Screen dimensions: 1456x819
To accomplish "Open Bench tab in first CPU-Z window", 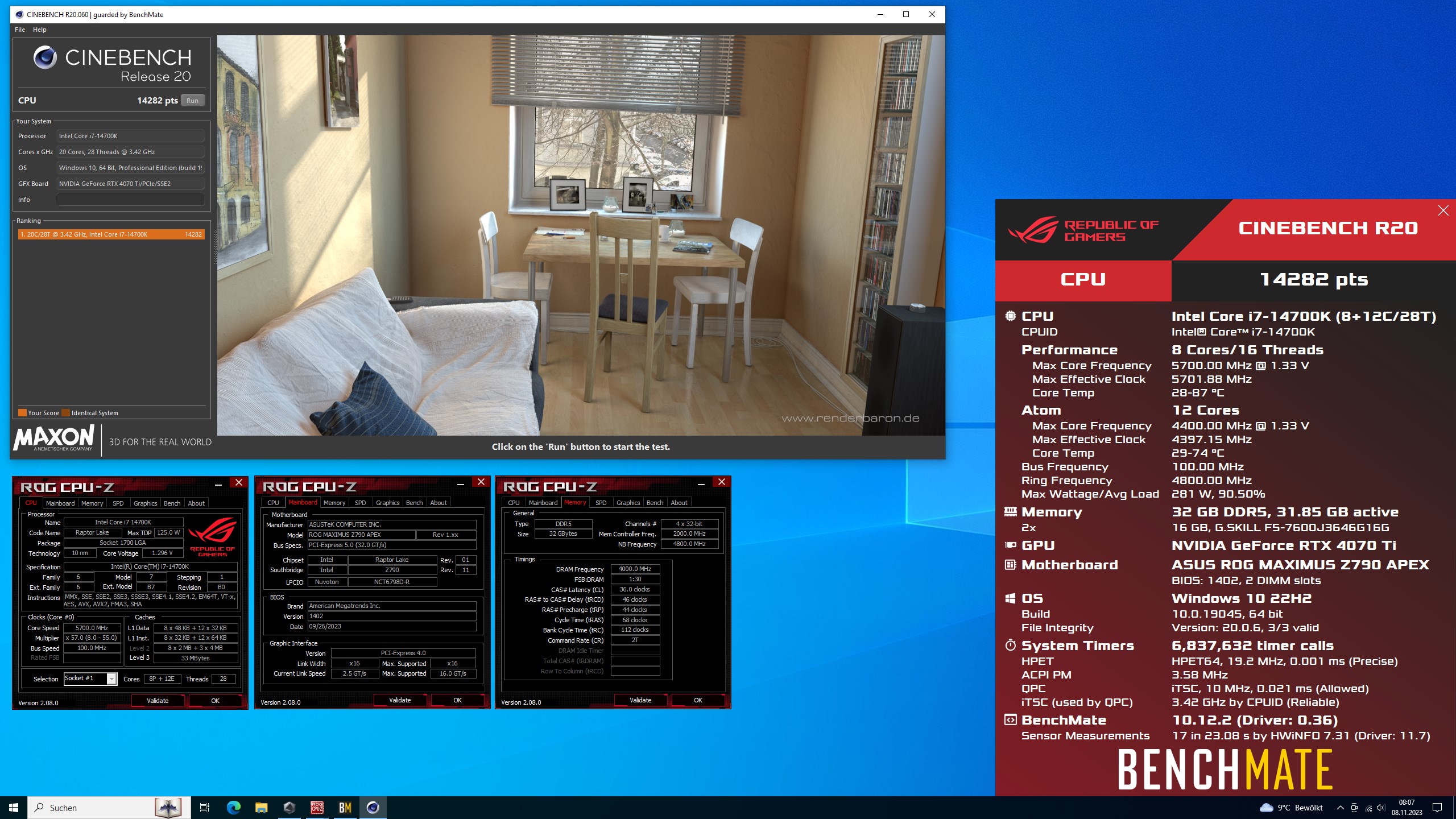I will [172, 503].
